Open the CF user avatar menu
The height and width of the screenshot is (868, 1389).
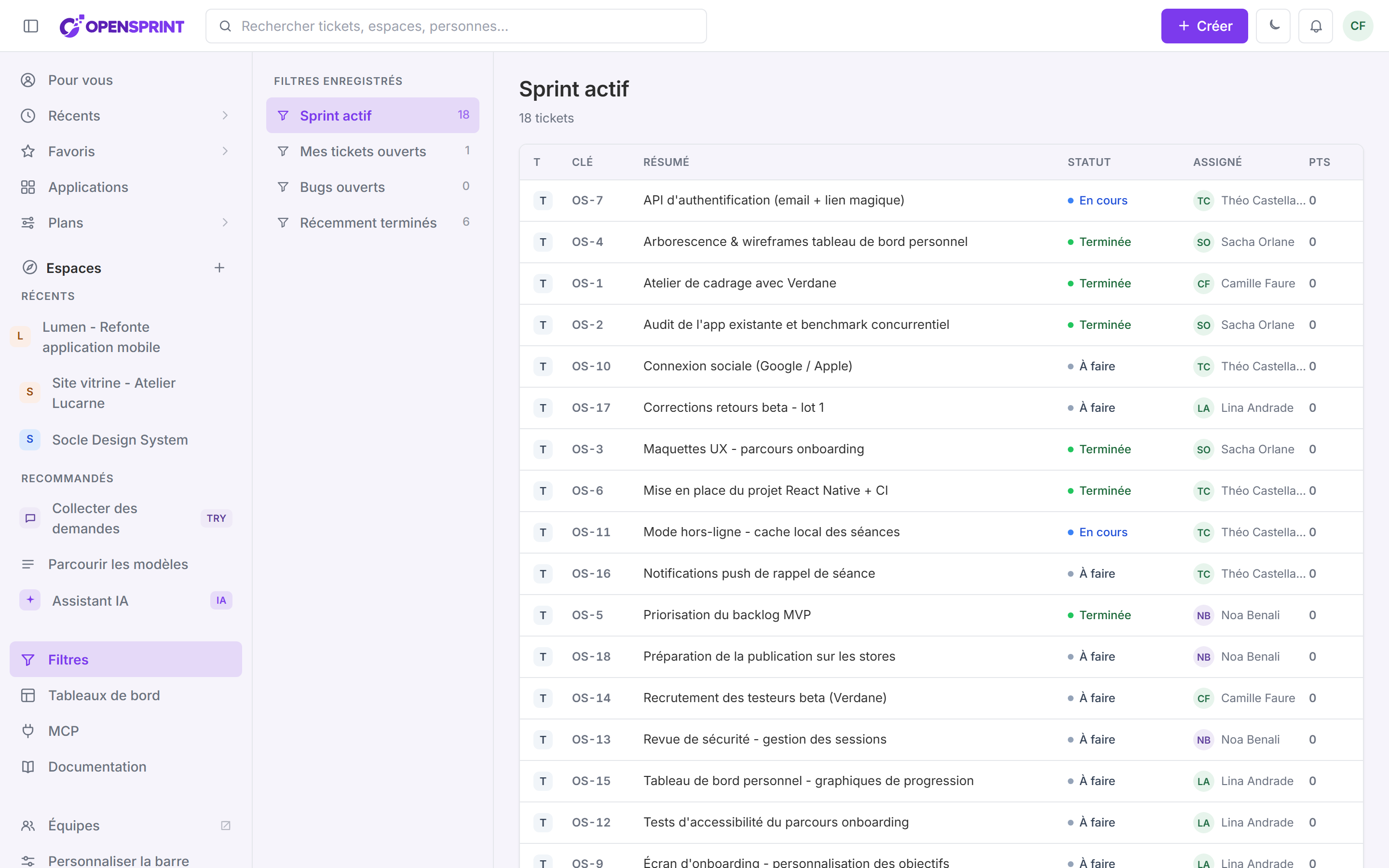[1358, 26]
